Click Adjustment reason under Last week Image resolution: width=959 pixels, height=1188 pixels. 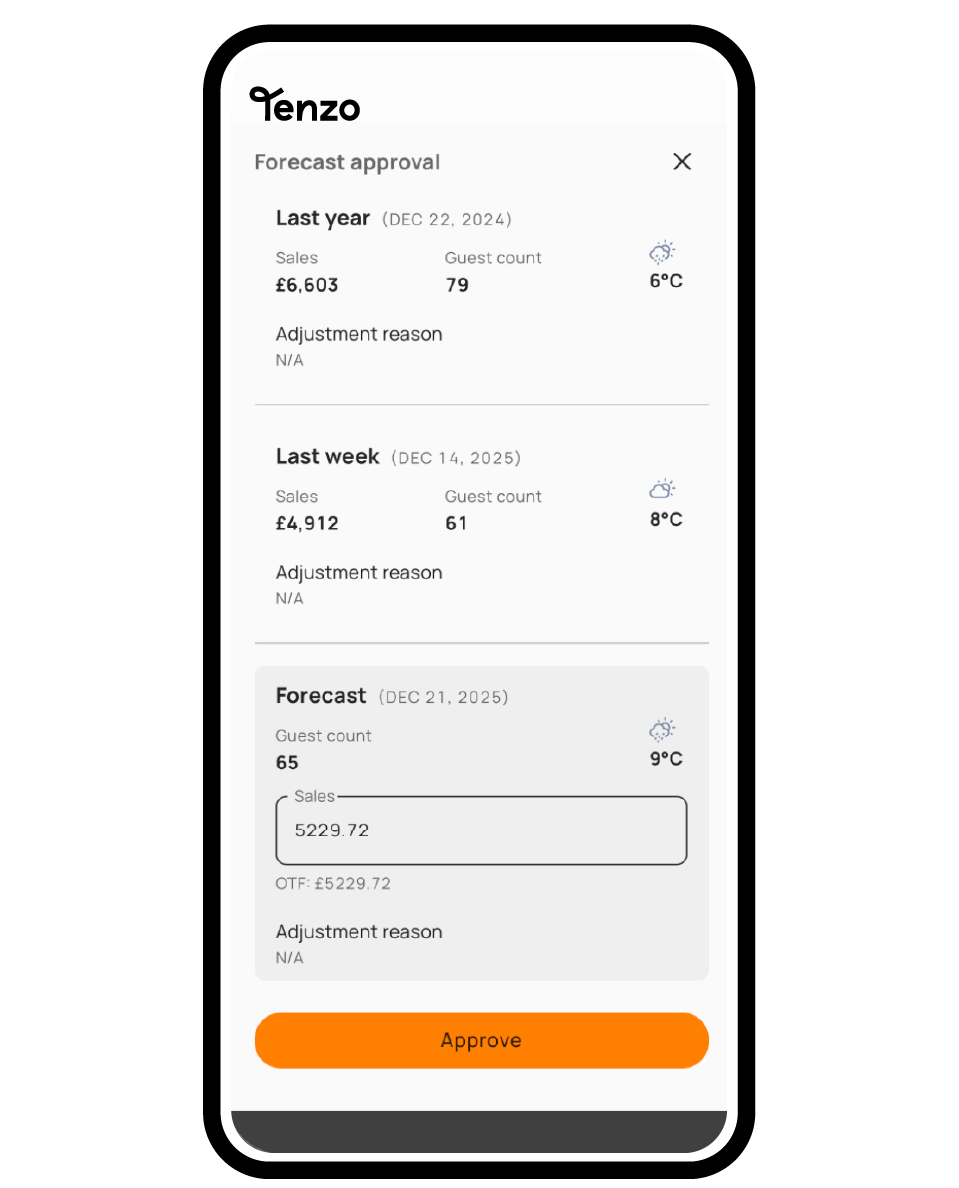pos(359,573)
